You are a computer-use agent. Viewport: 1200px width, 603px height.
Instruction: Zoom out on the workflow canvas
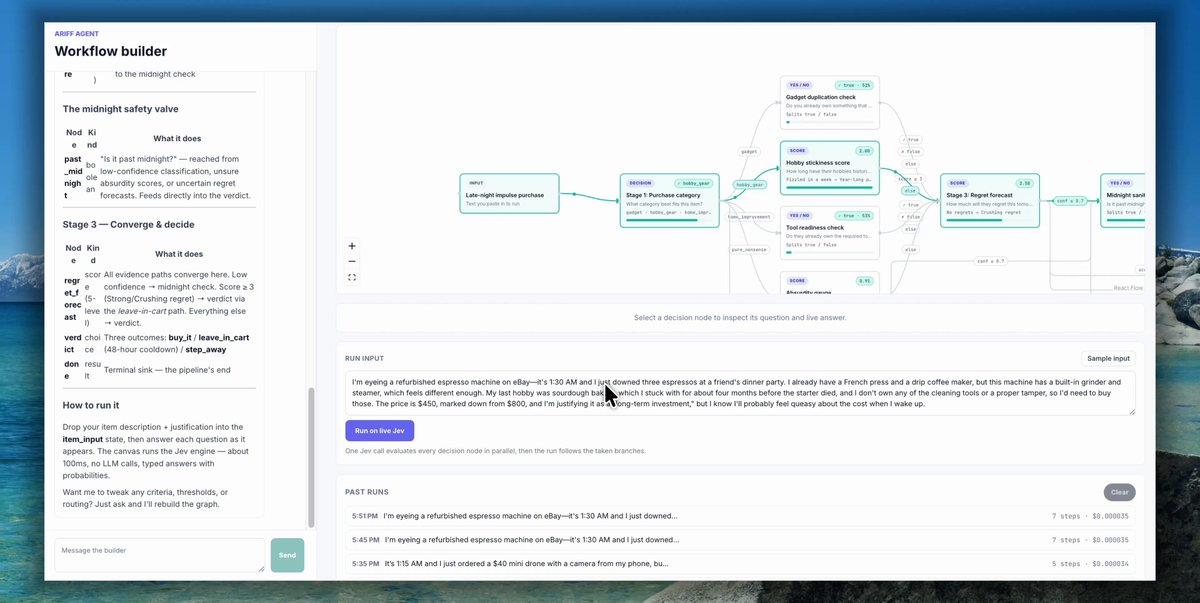[352, 261]
